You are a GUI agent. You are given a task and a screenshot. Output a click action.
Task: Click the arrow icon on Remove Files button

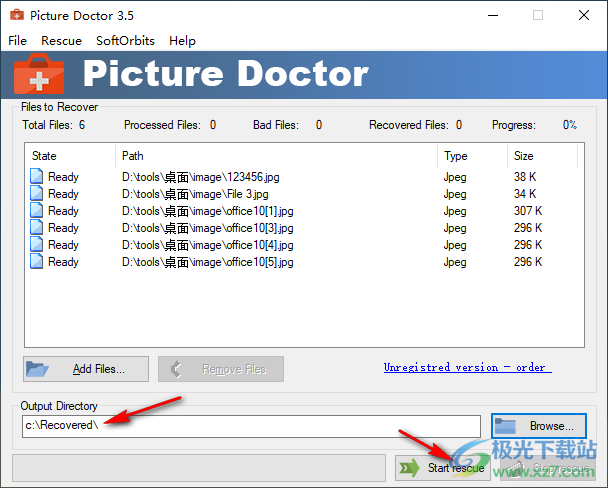pos(176,369)
